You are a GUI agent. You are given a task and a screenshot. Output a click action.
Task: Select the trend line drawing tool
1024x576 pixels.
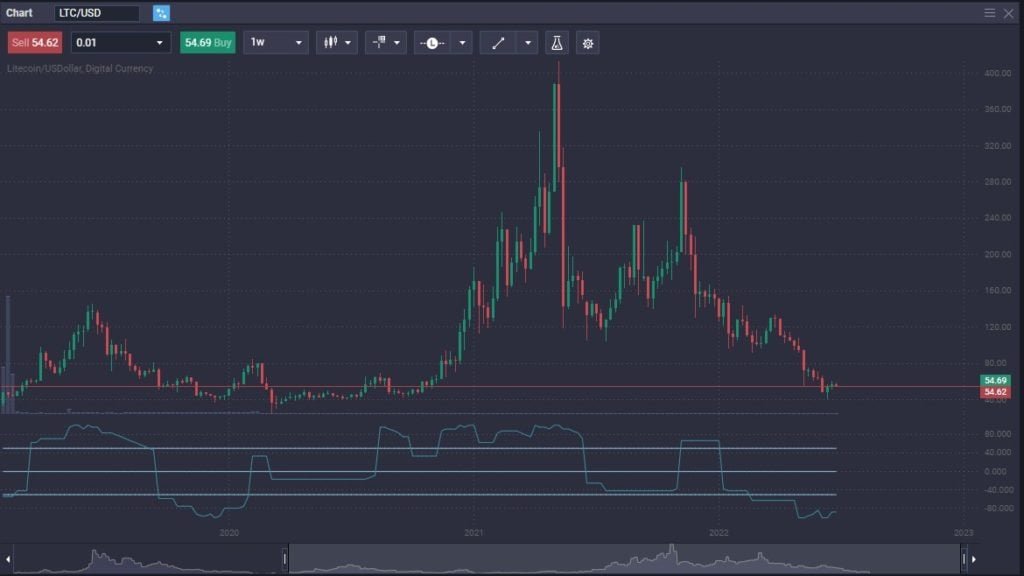[499, 42]
